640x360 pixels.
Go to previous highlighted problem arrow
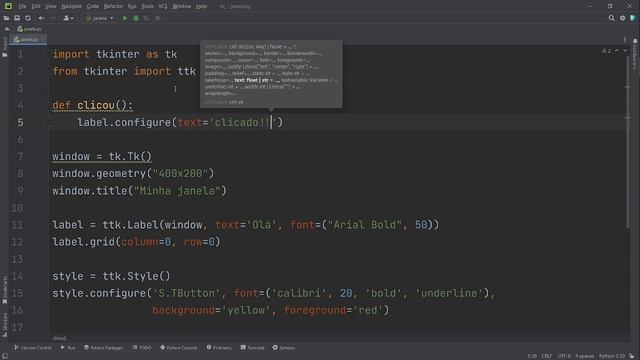click(617, 51)
